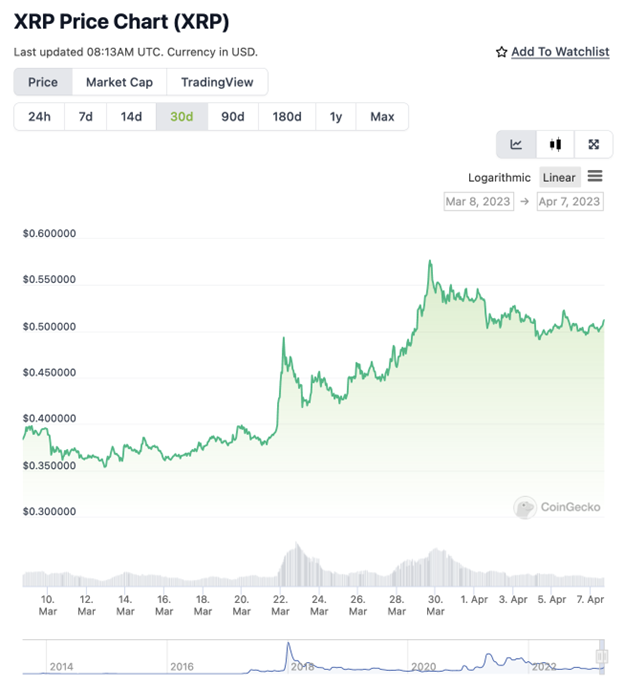Click the star watchlist icon

tap(502, 52)
